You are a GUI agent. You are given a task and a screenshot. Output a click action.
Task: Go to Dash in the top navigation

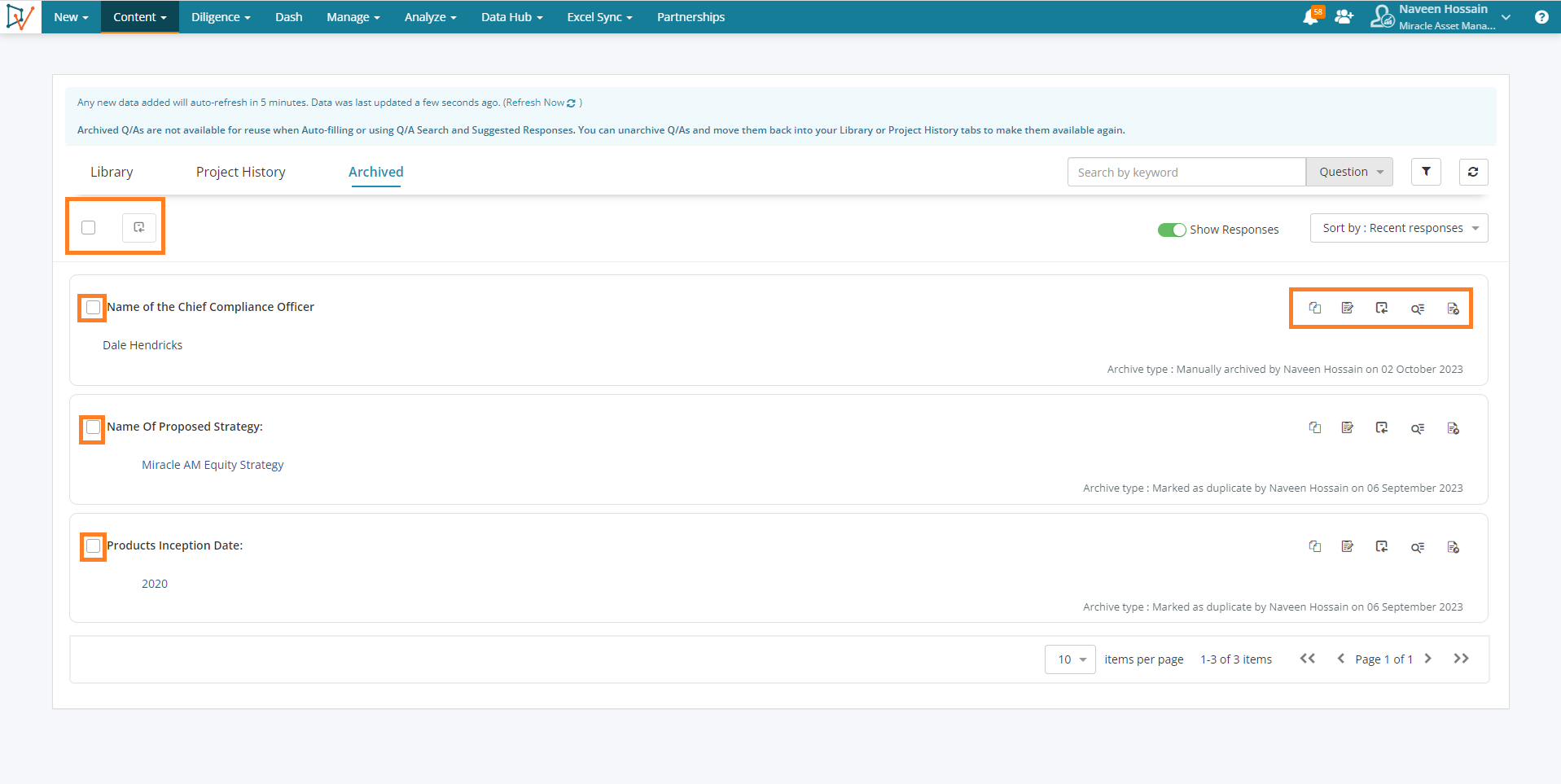click(289, 17)
